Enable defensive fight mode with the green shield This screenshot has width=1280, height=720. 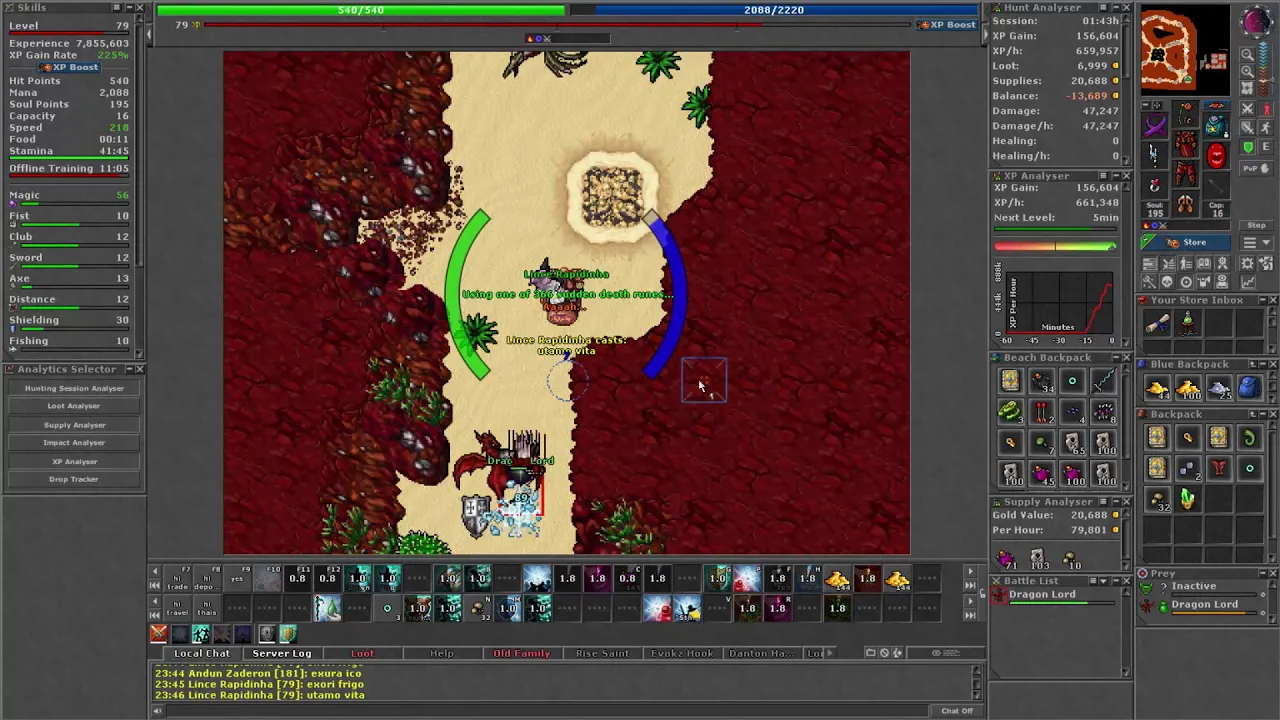(1247, 147)
